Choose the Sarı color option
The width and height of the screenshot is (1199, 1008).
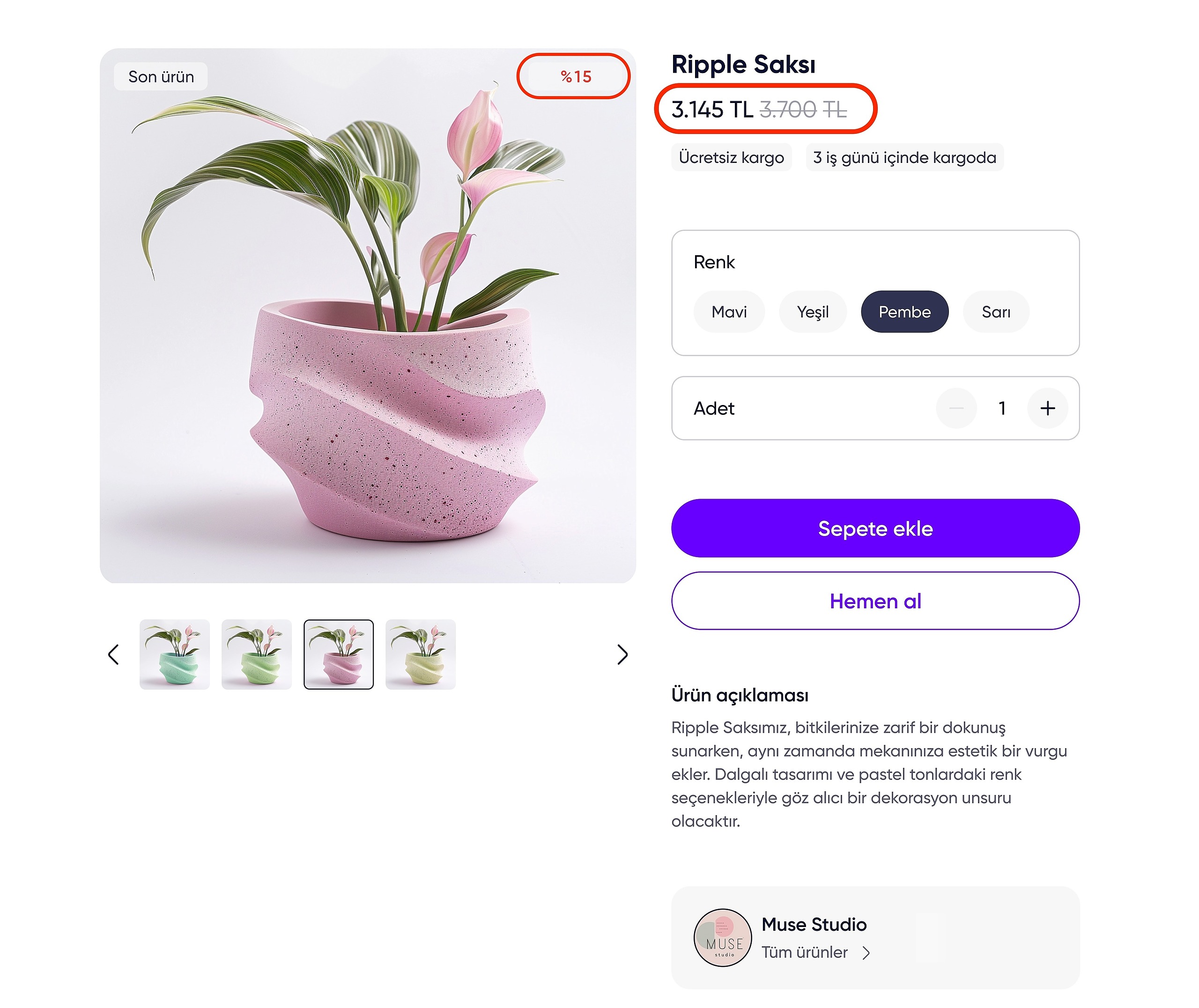[996, 312]
